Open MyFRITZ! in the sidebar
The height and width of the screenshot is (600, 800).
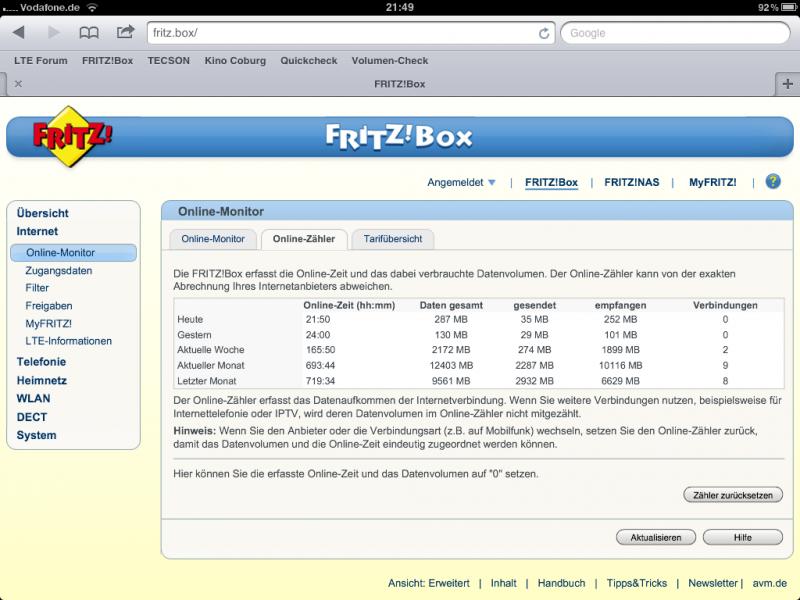pyautogui.click(x=48, y=323)
